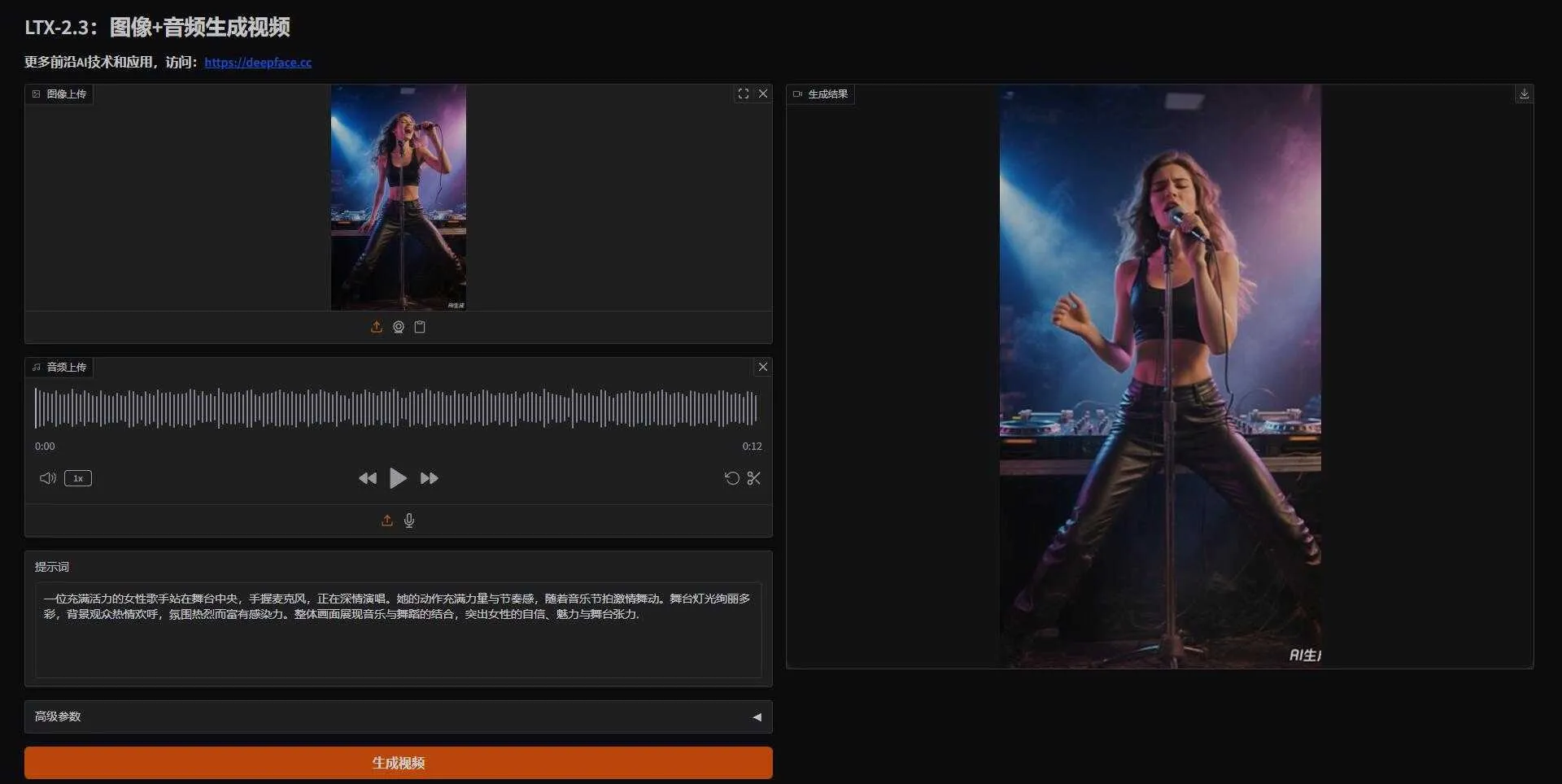1562x784 pixels.
Task: Paste image from clipboard
Action: (x=420, y=326)
